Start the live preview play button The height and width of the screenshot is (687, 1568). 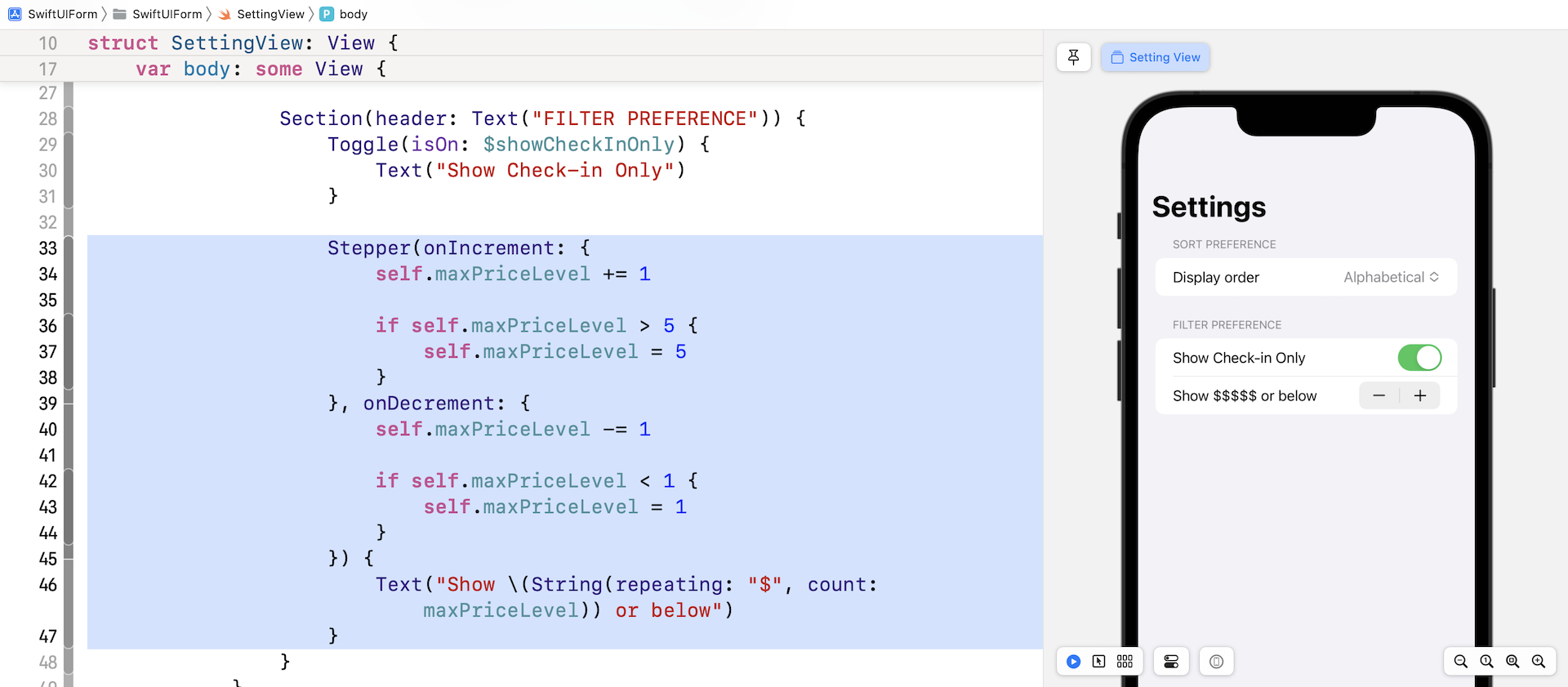click(1073, 662)
